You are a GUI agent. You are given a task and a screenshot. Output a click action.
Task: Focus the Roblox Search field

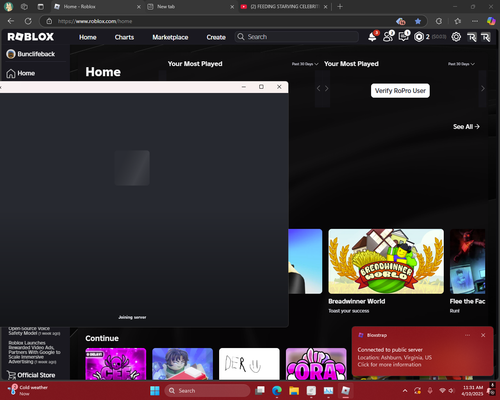297,37
